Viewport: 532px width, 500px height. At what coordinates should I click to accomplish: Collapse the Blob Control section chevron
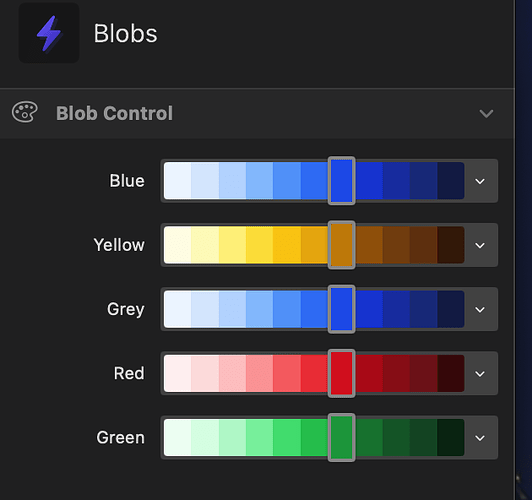click(486, 113)
